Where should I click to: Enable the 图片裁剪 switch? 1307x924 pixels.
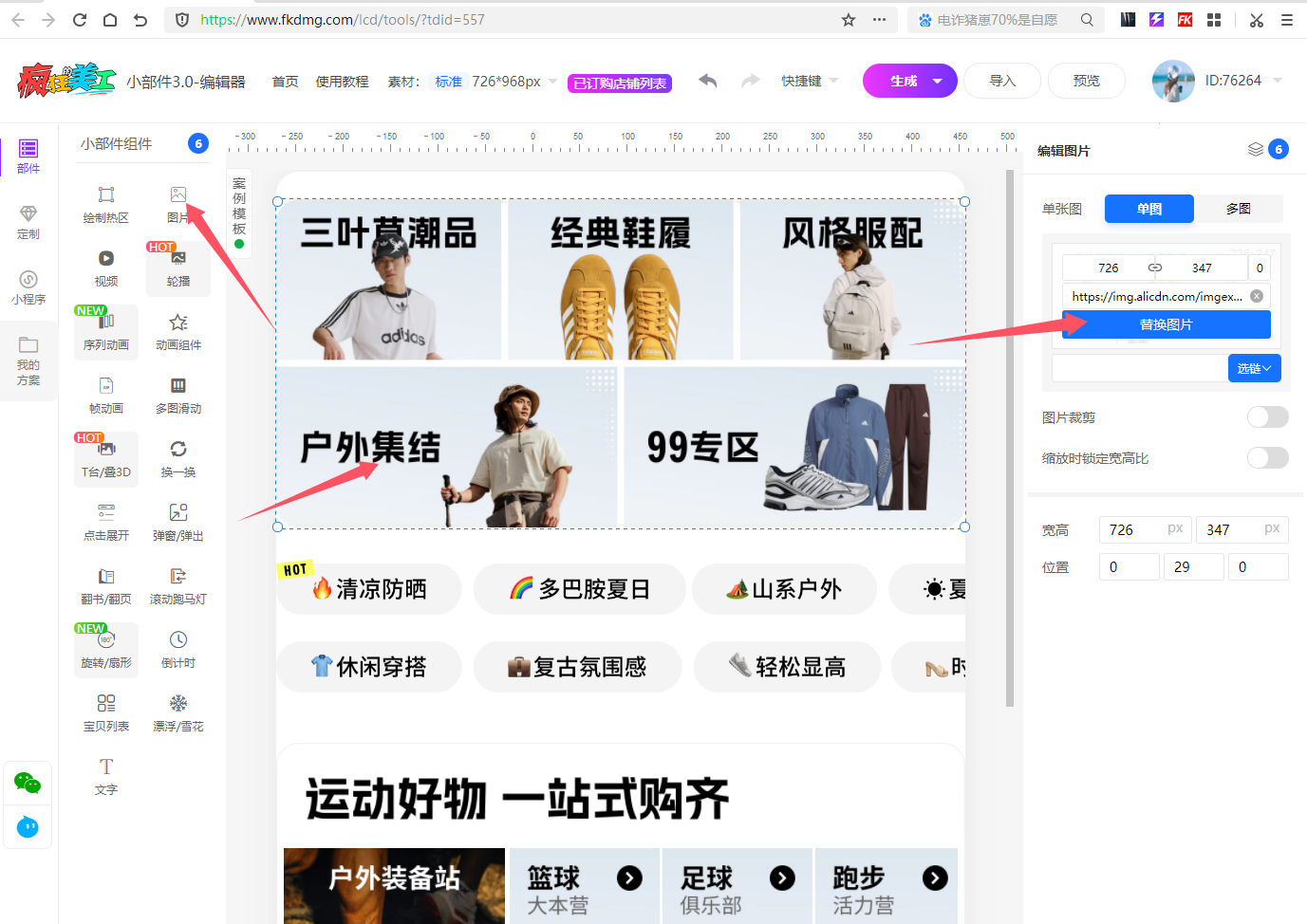[1268, 417]
